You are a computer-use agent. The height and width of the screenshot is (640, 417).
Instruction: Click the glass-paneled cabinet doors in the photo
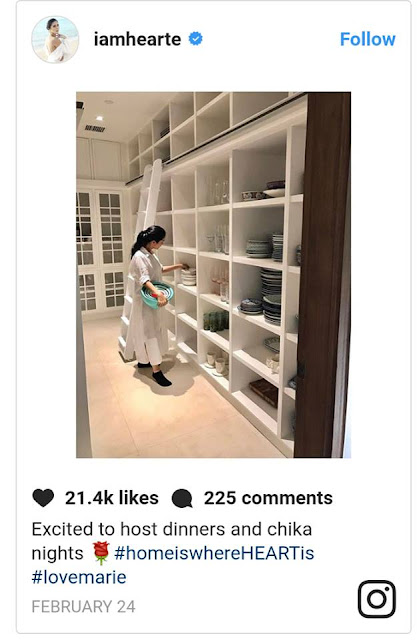point(100,250)
